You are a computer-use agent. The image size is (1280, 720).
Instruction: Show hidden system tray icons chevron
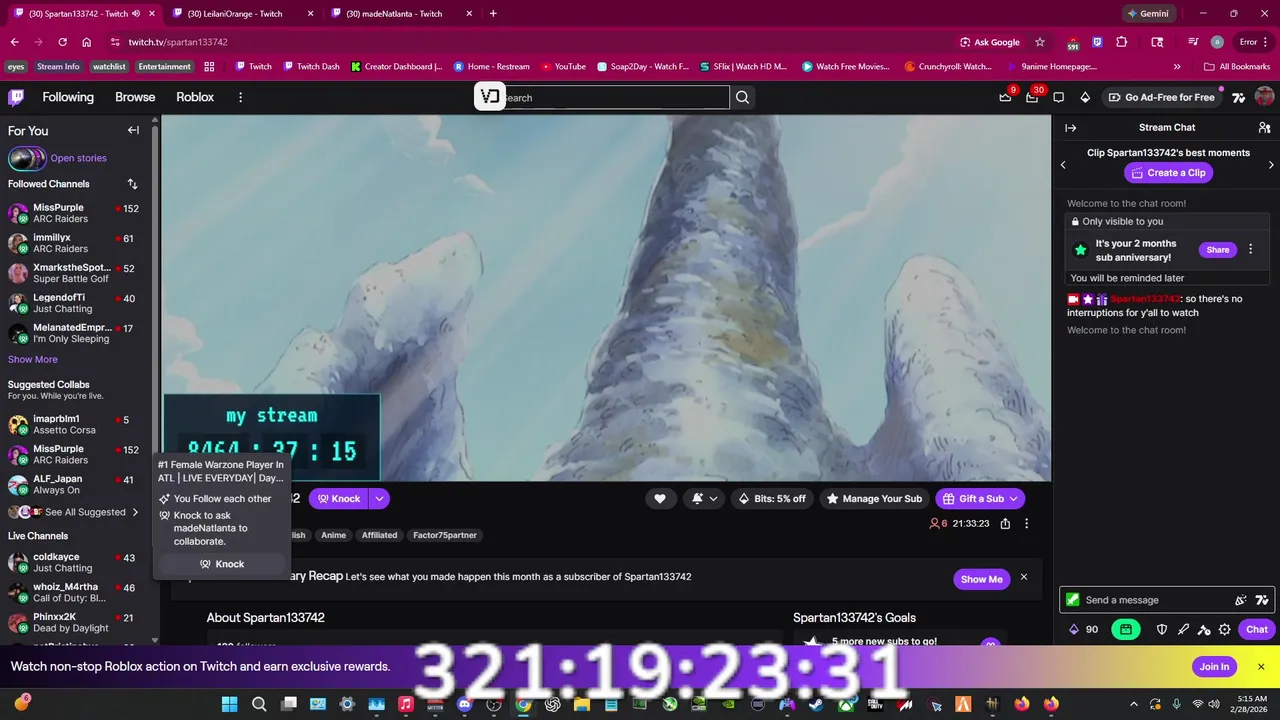(1134, 704)
